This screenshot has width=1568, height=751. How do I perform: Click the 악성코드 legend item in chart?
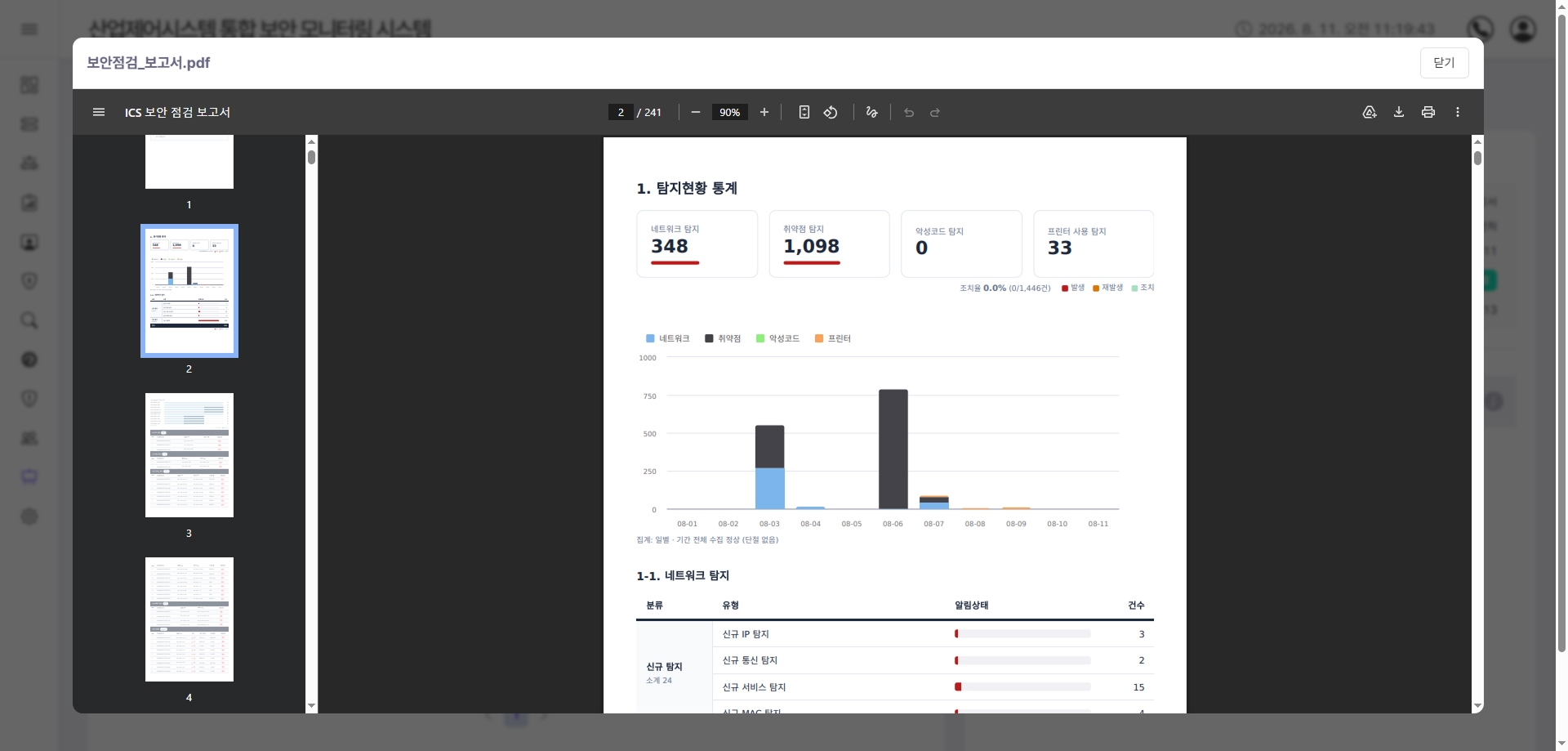coord(778,338)
